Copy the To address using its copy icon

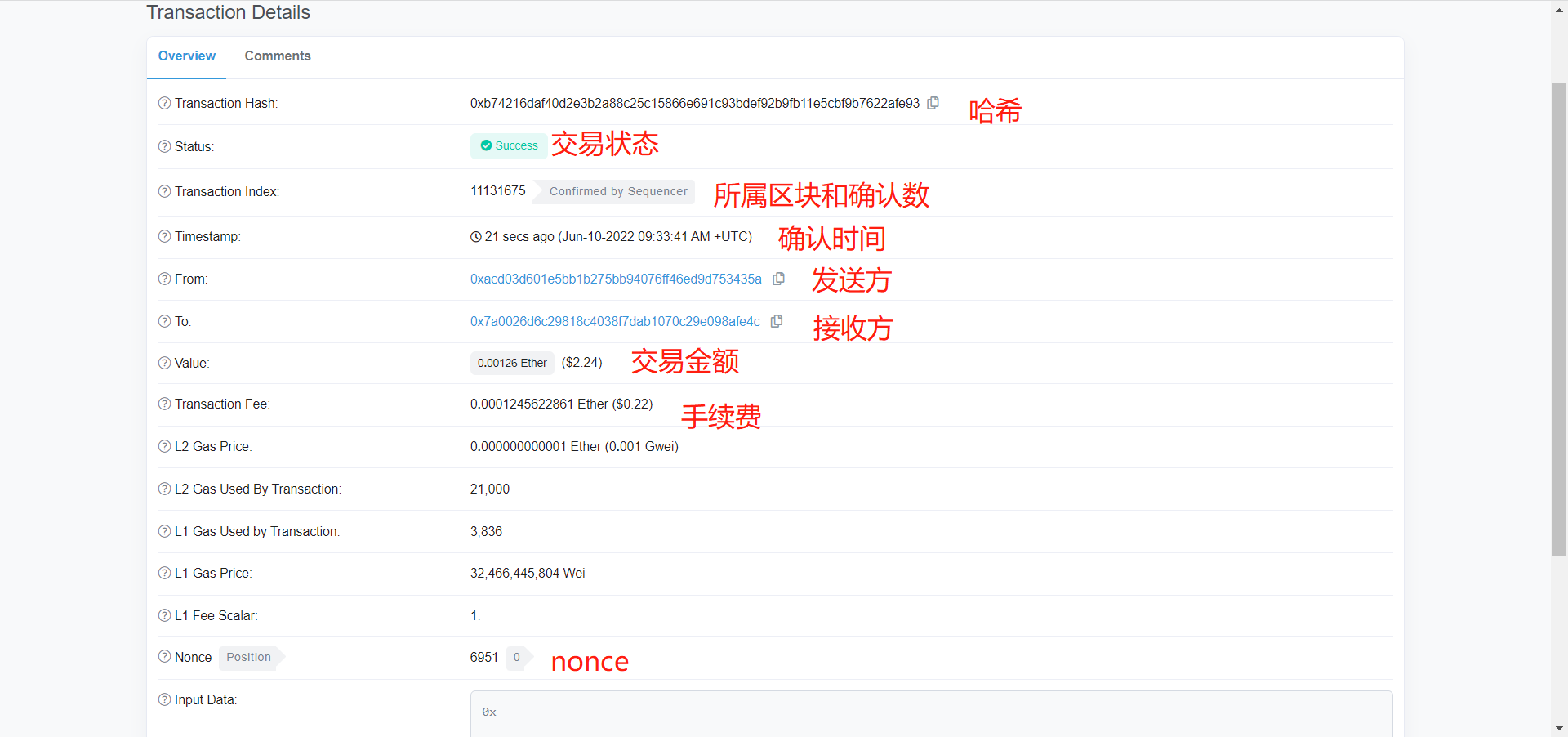pyautogui.click(x=776, y=321)
